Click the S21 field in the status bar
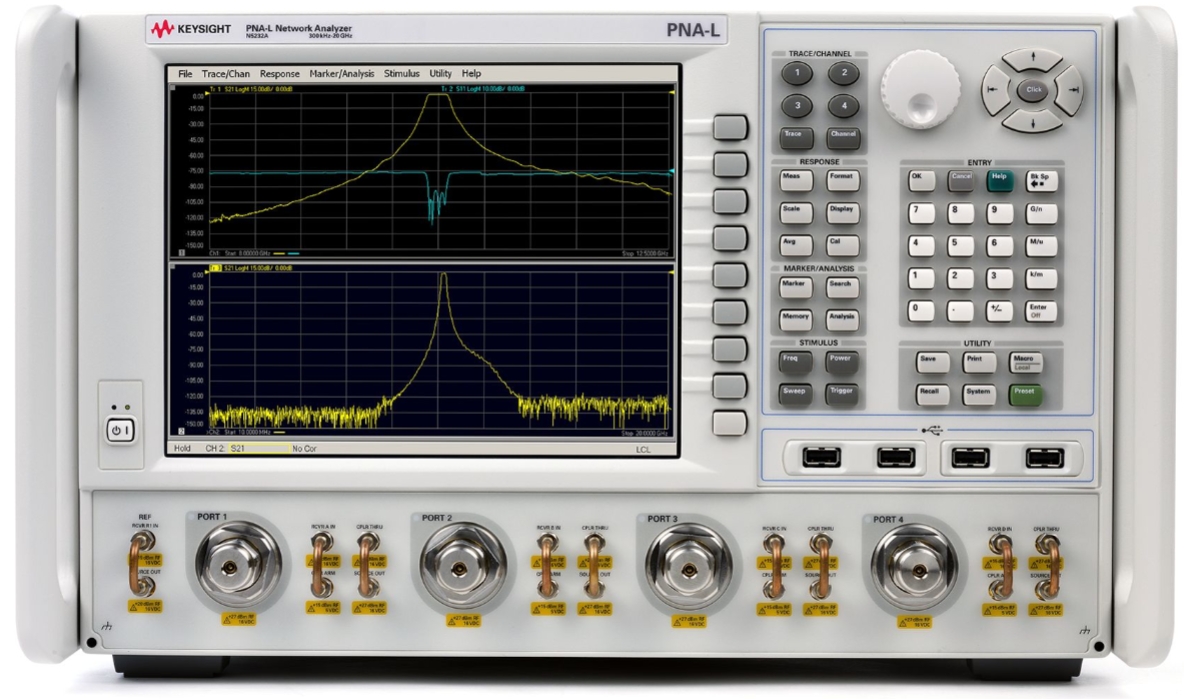Viewport: 1184px width, 699px height. (259, 448)
